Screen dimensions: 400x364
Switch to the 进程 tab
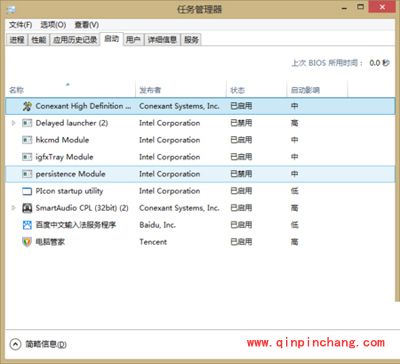(17, 40)
